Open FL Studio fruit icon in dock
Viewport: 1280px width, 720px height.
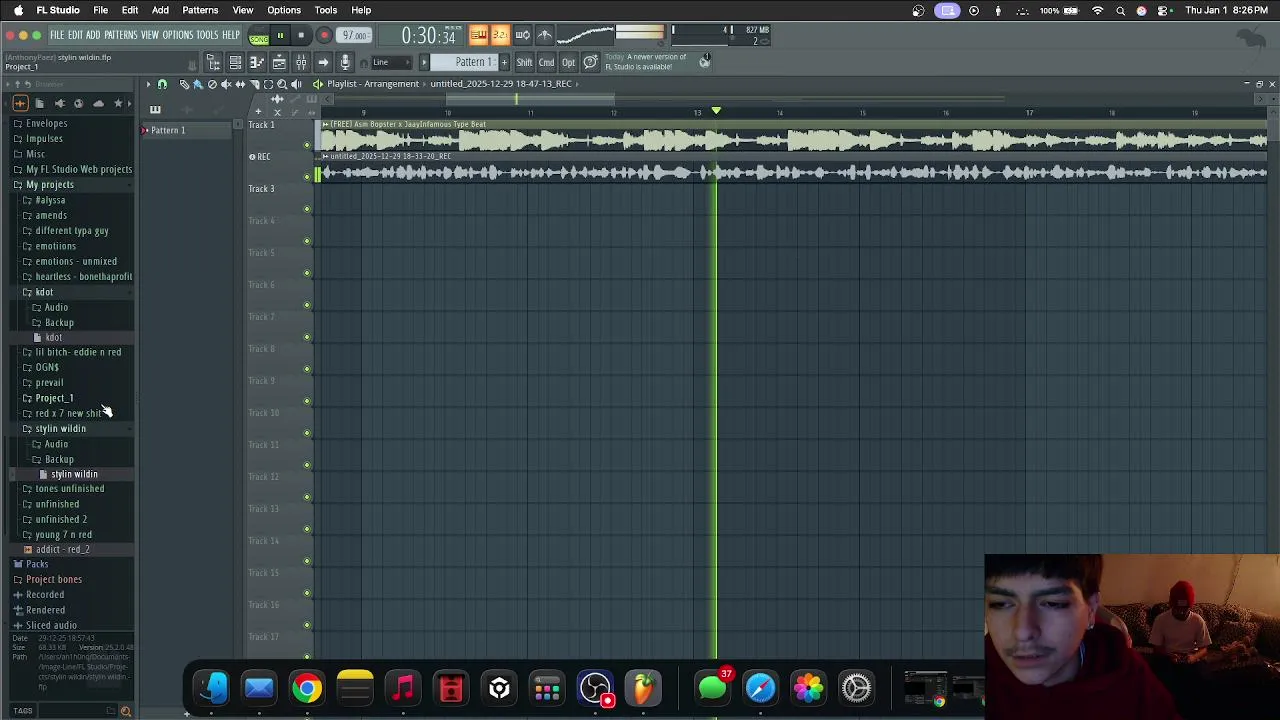coord(643,688)
